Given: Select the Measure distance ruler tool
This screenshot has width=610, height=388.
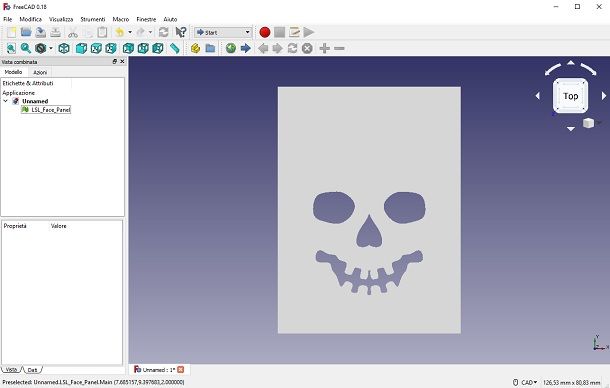Looking at the screenshot, I should pyautogui.click(x=175, y=48).
